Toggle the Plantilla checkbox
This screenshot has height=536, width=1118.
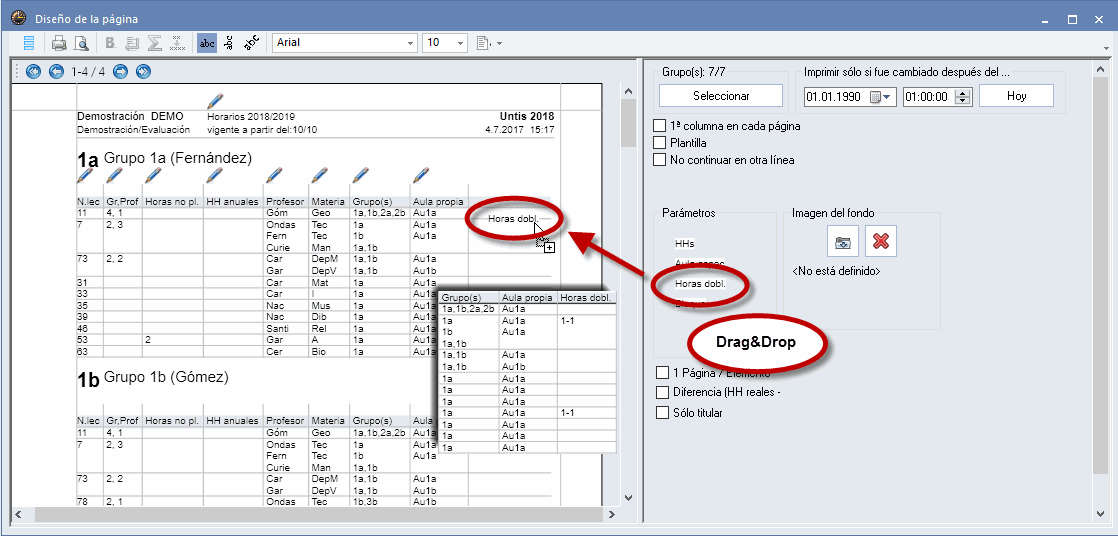click(x=660, y=143)
